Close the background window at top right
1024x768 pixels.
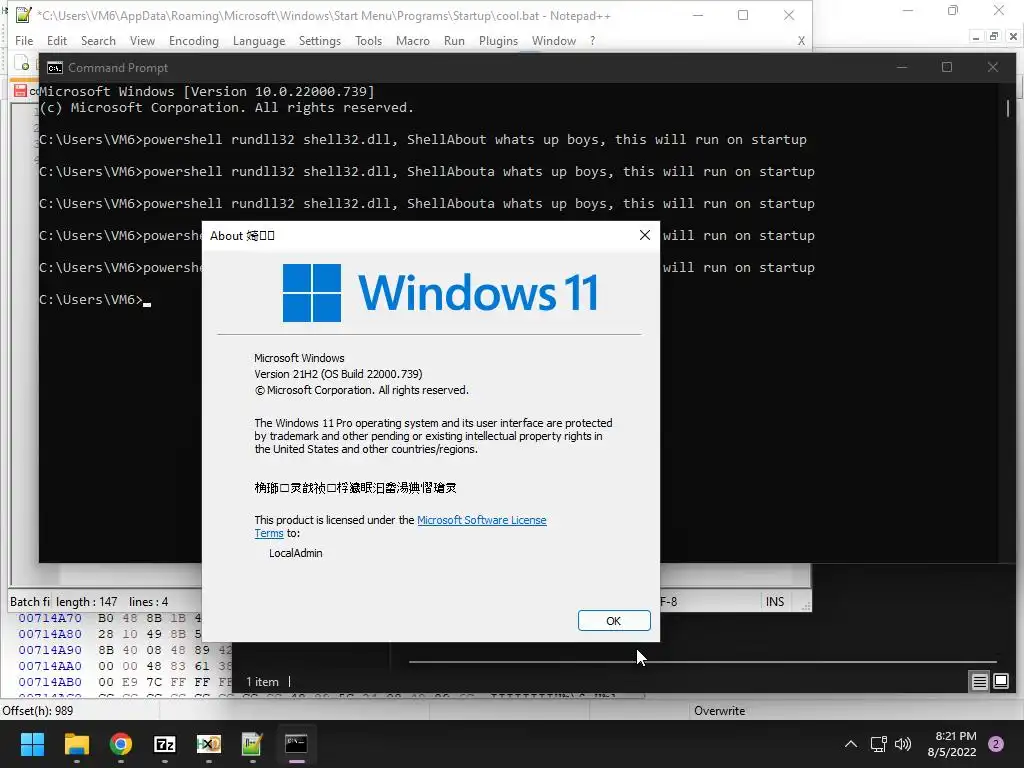999,10
